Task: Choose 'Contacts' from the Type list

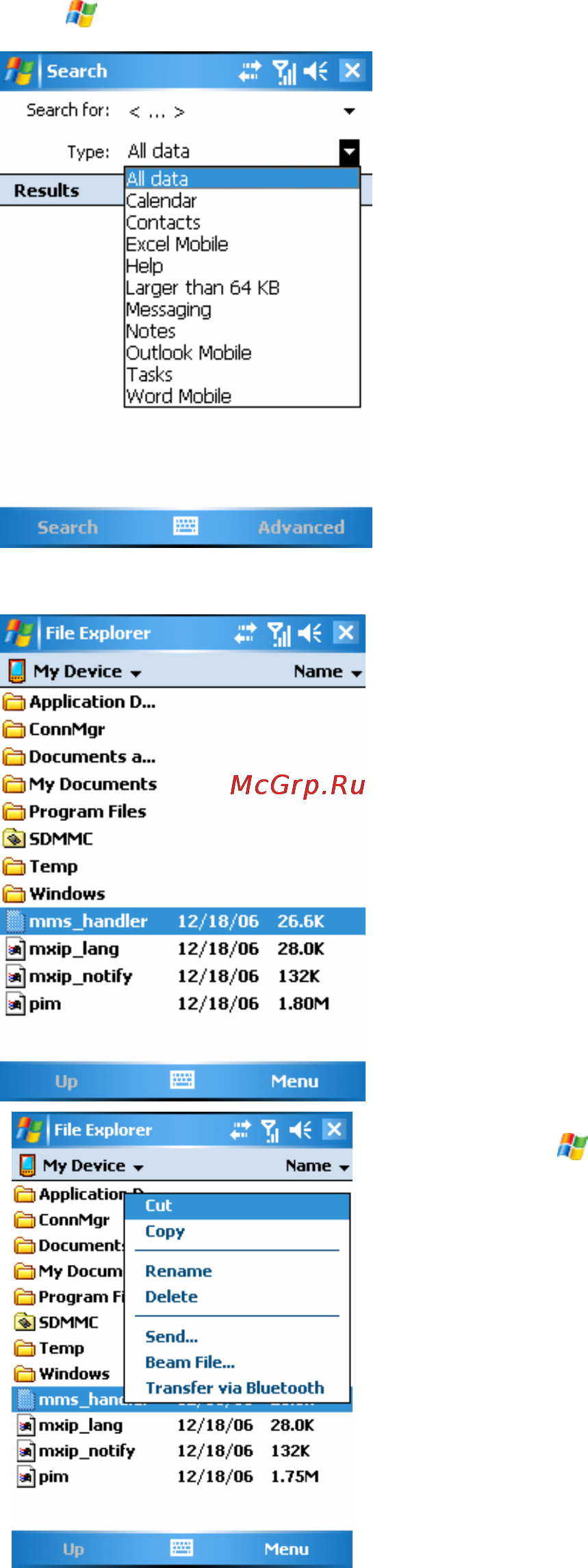Action: 242,222
